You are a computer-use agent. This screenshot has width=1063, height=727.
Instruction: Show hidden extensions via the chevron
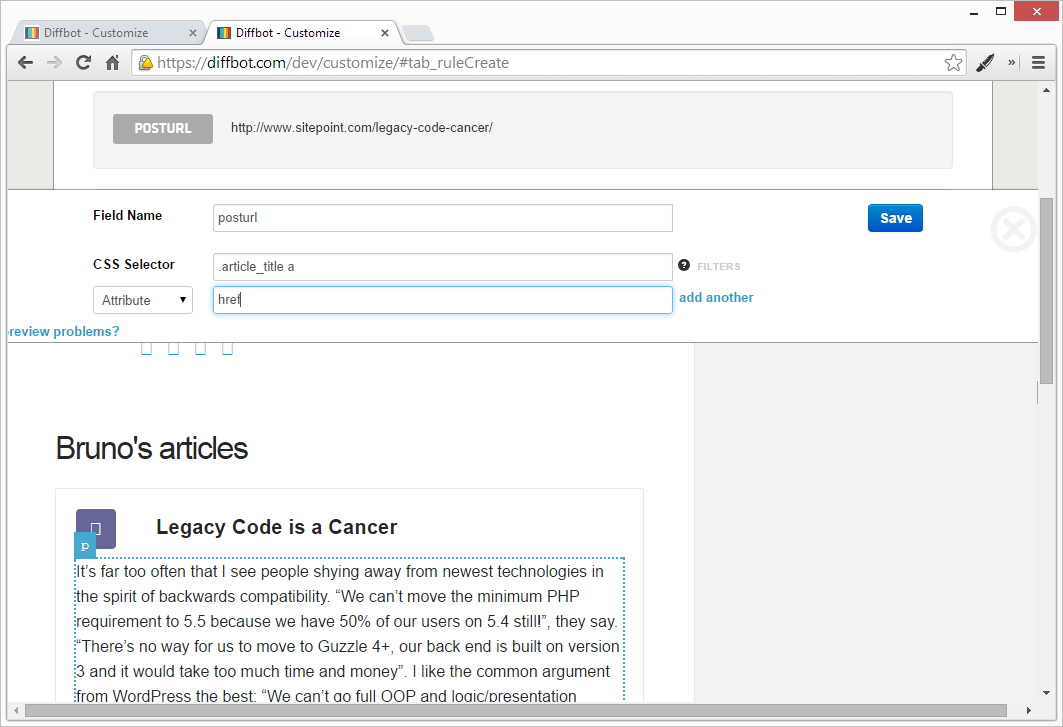coord(1012,62)
